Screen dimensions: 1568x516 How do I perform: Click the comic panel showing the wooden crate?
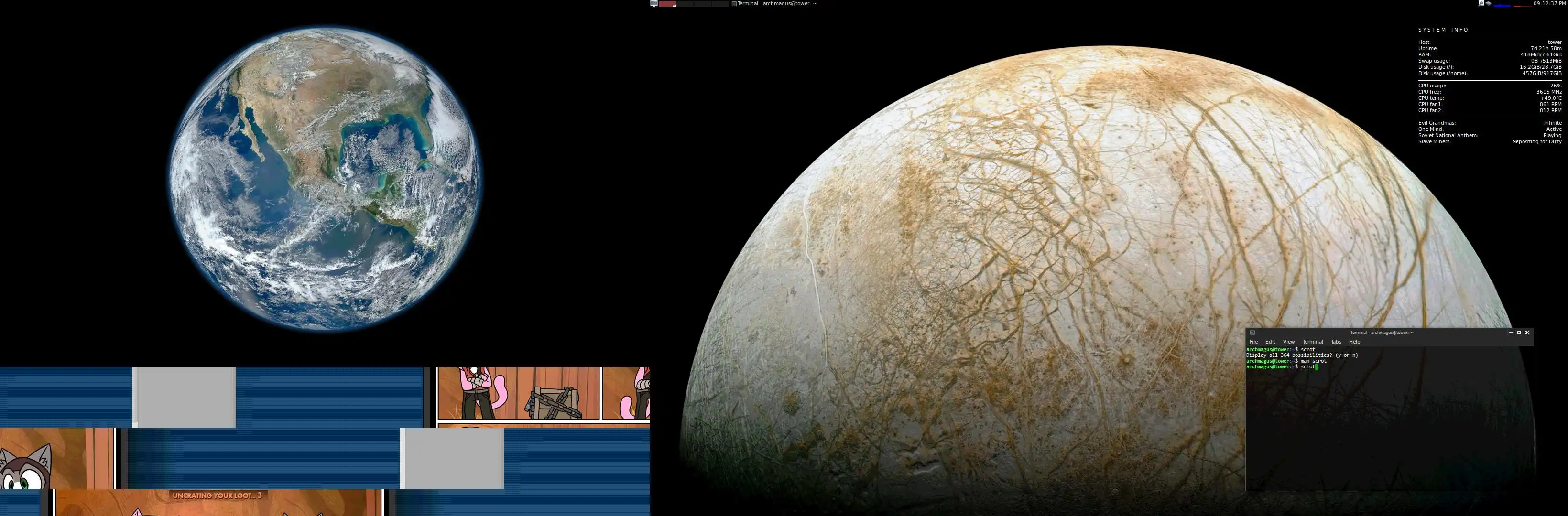pyautogui.click(x=519, y=393)
